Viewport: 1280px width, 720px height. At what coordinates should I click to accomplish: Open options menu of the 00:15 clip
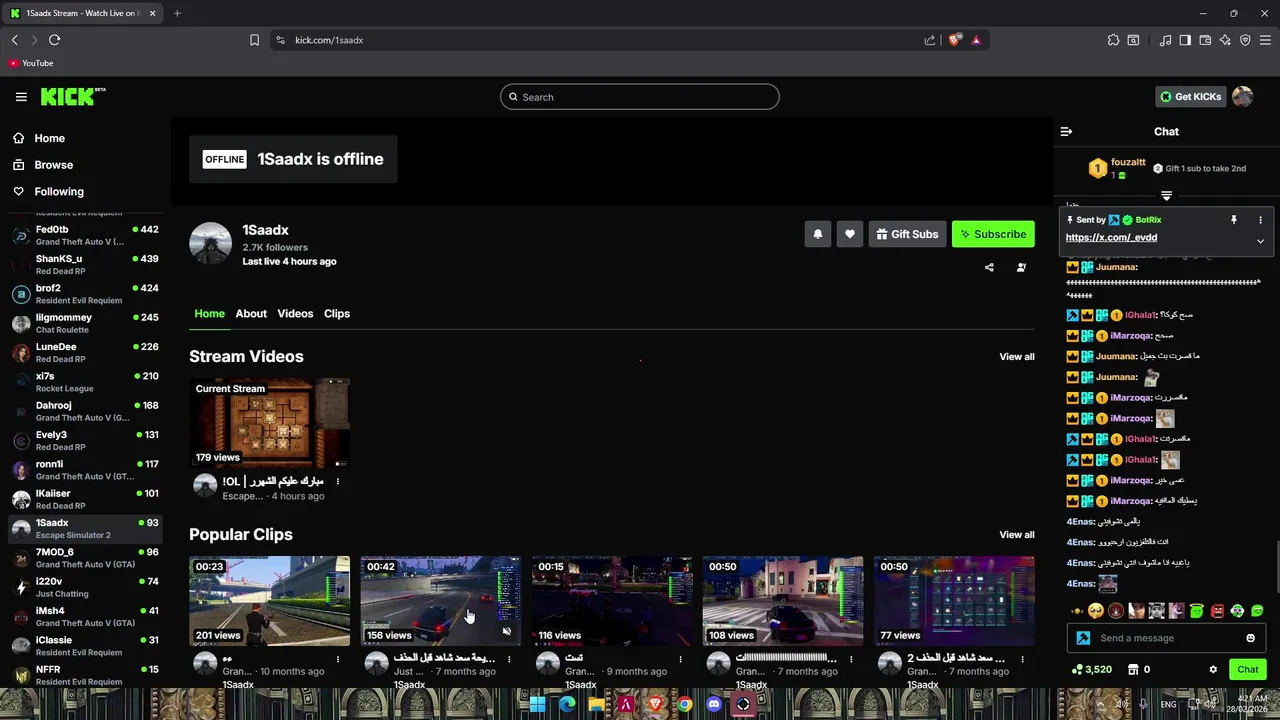click(680, 659)
